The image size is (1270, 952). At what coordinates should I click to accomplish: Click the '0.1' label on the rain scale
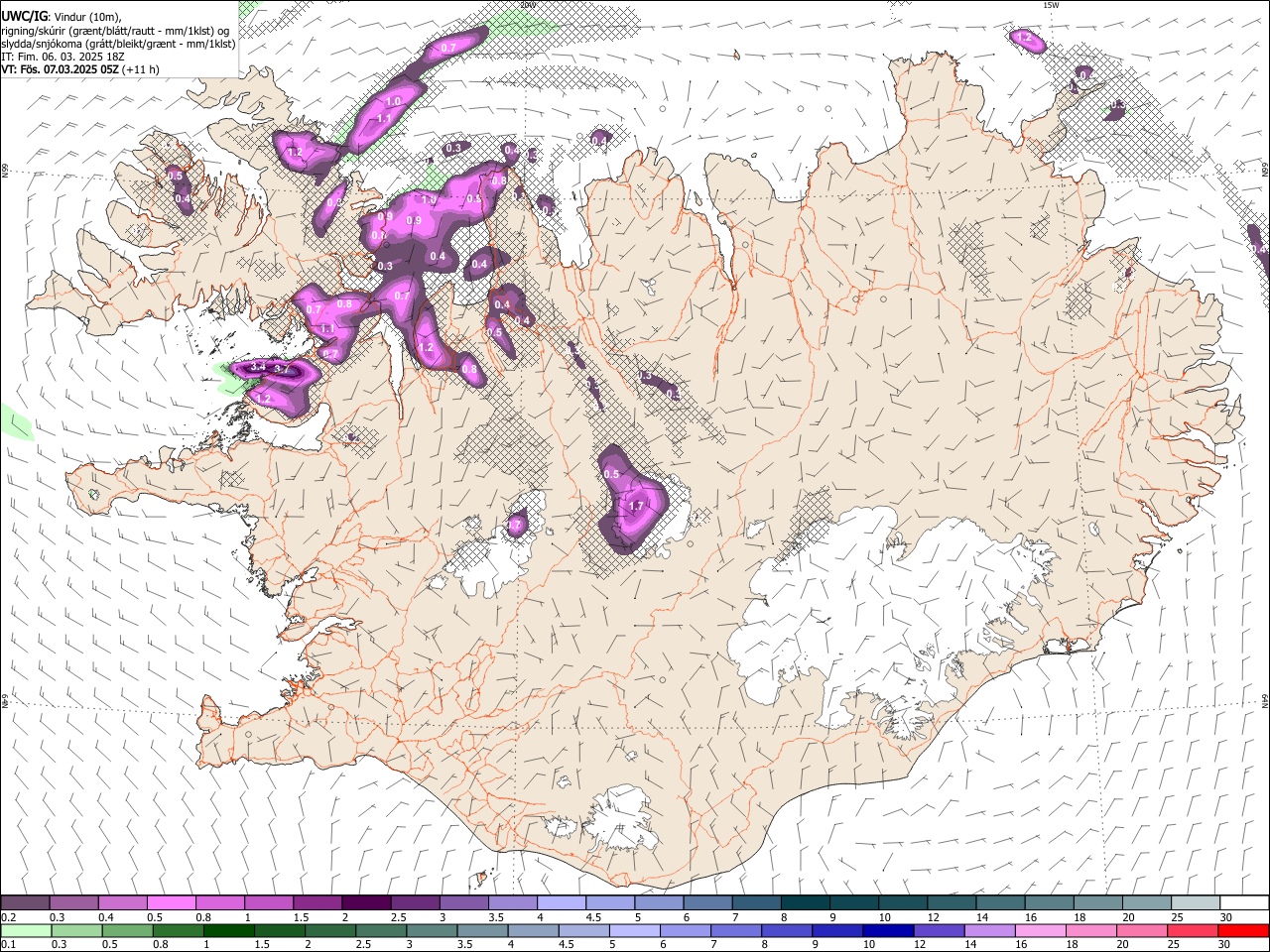(x=7, y=945)
